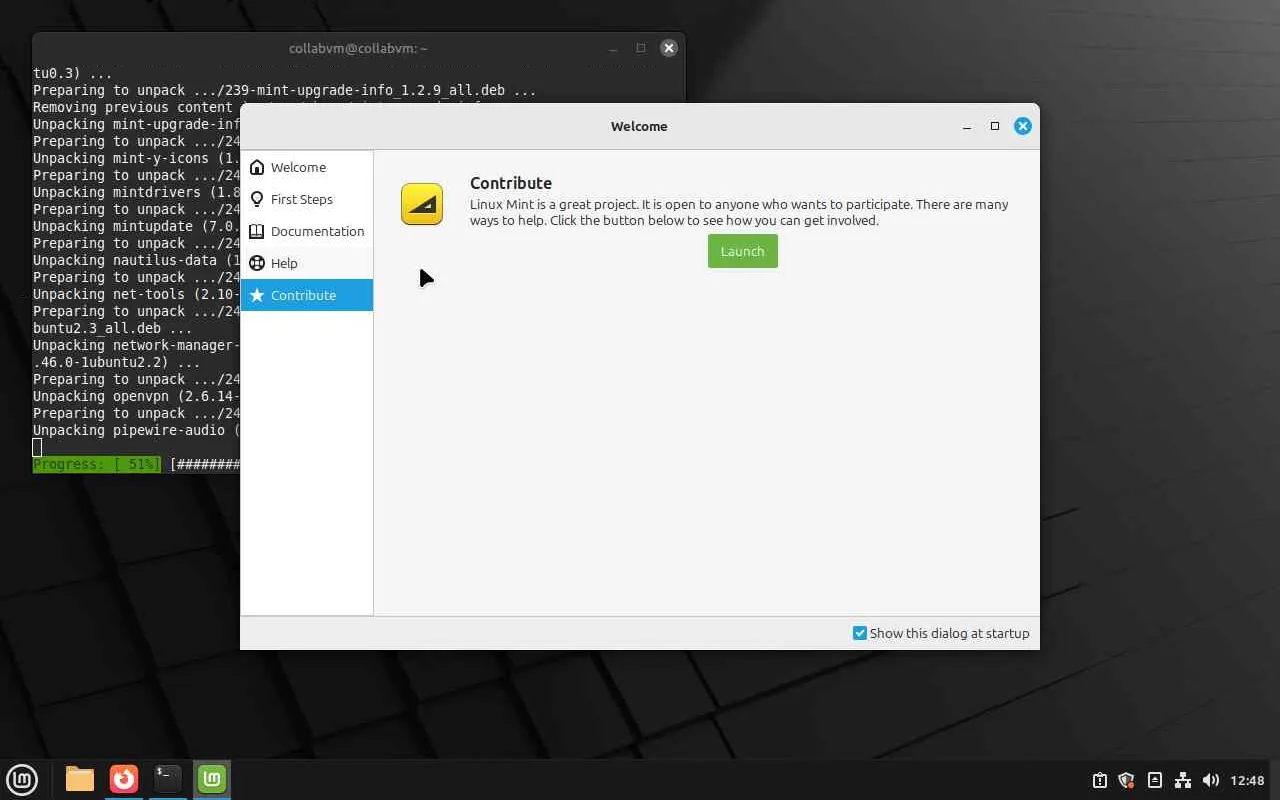Screen dimensions: 1280x800
Task: Click the terminal line mentioning mint-upgrade-info_1.2.9_all.deb
Action: tap(284, 90)
